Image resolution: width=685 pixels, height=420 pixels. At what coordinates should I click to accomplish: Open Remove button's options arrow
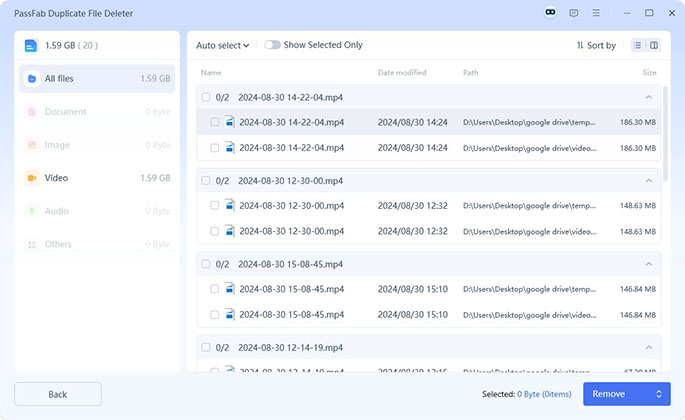click(x=659, y=394)
